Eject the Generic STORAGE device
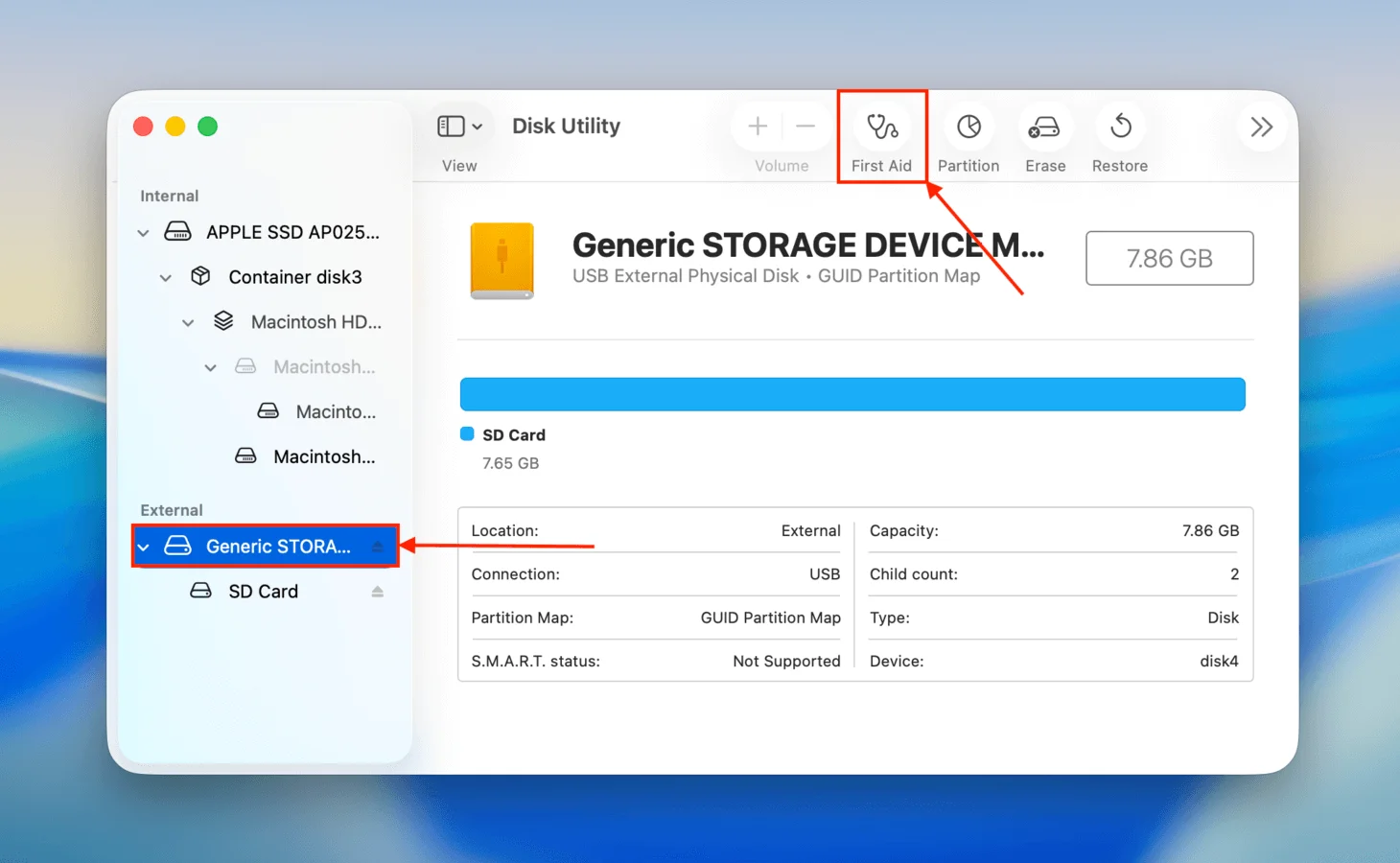 pos(377,546)
